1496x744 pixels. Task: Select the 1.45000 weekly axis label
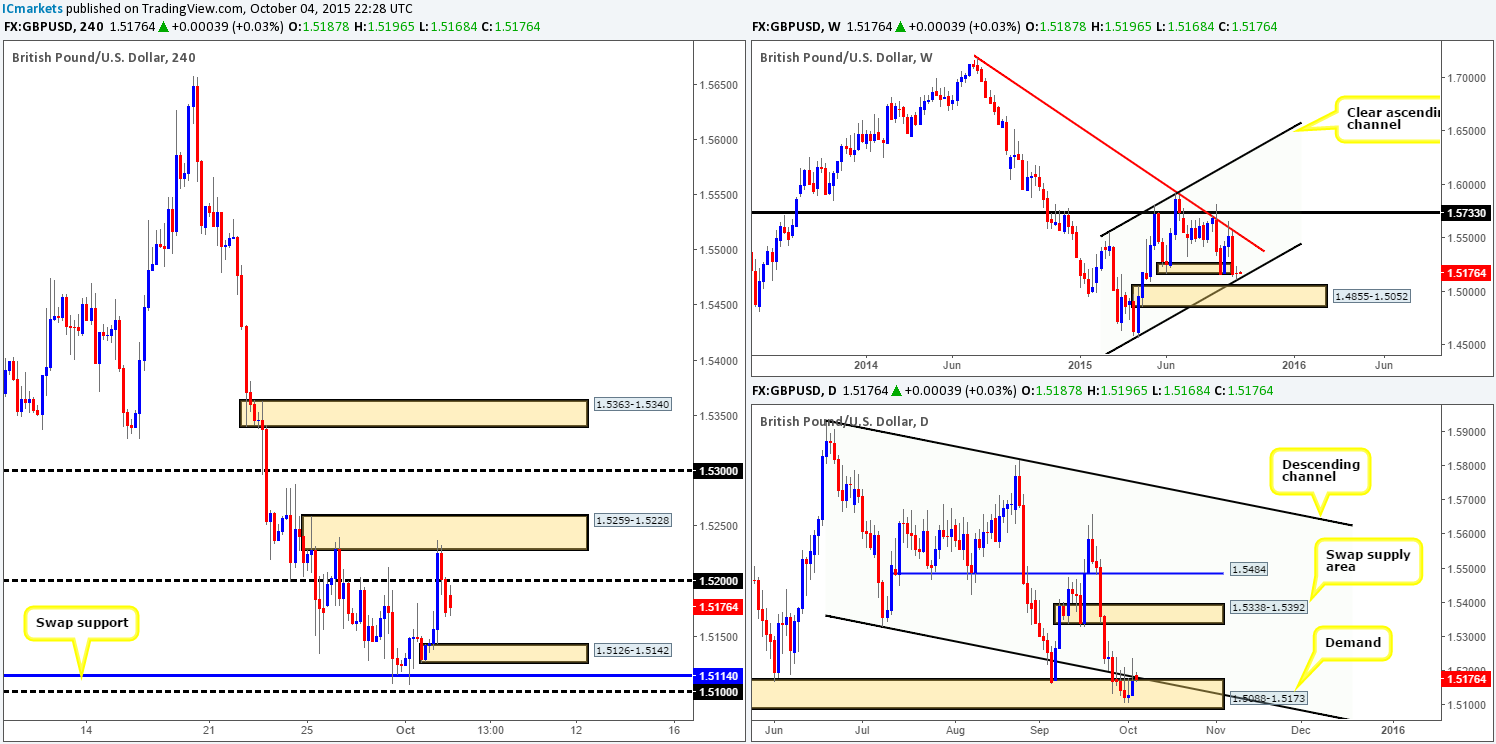tap(1465, 345)
